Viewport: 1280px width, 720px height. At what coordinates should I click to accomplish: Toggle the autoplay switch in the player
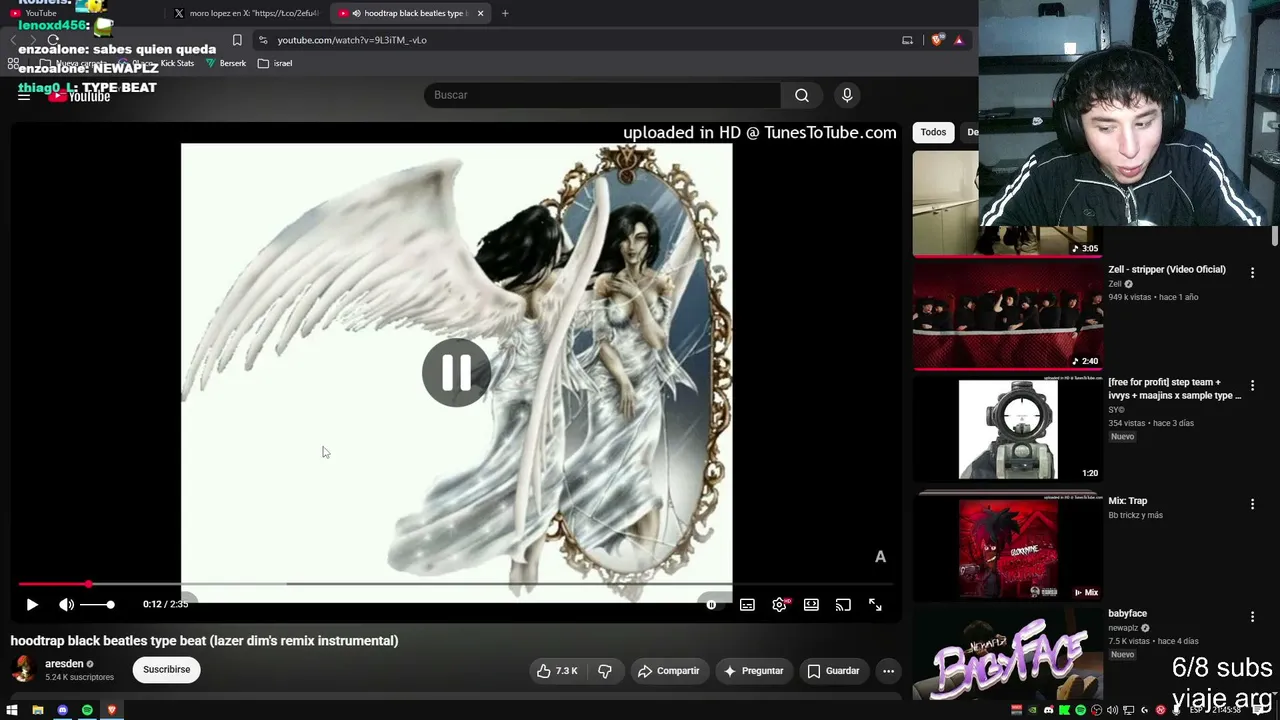coord(711,605)
